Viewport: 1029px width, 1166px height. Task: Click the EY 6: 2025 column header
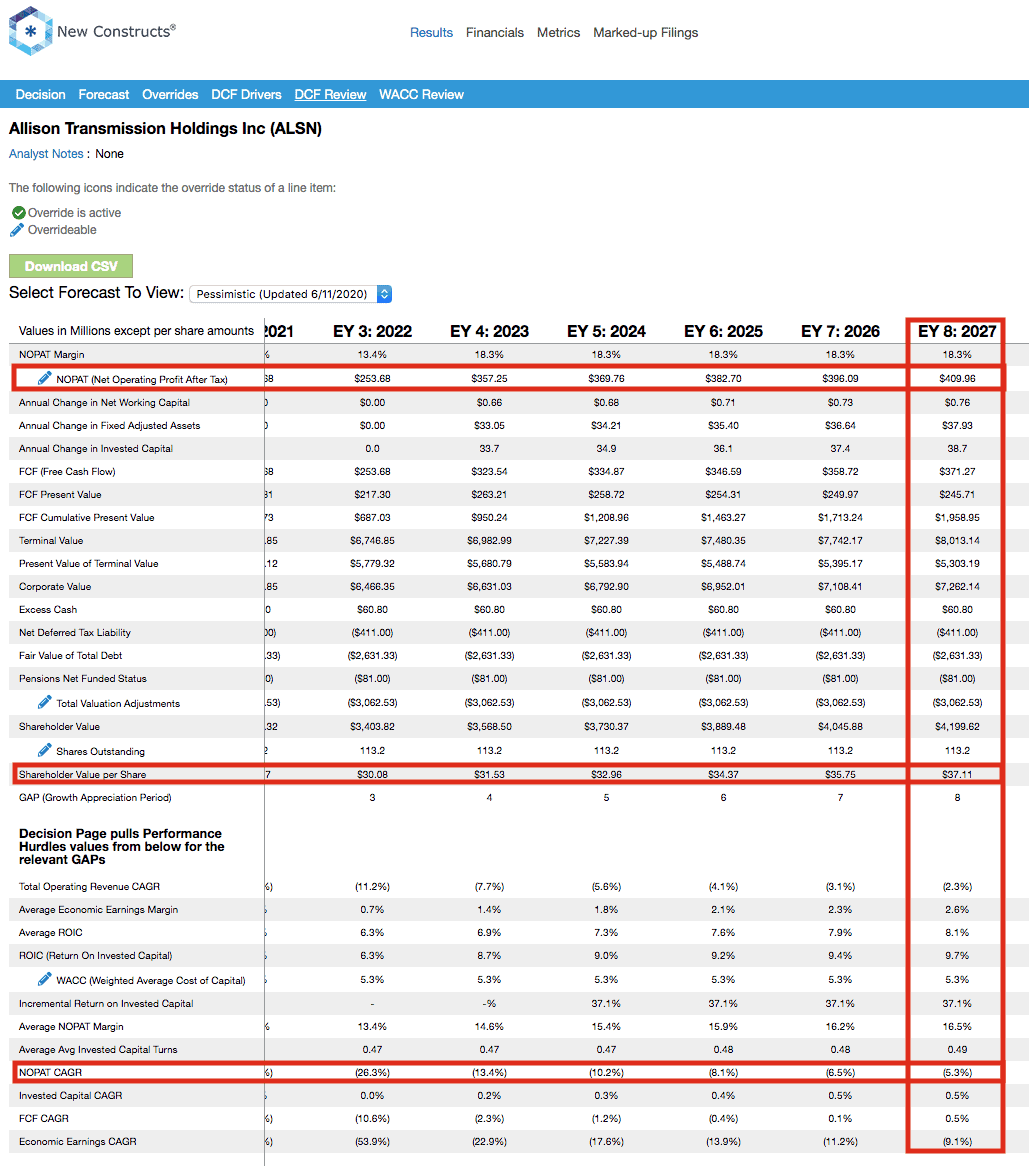723,332
